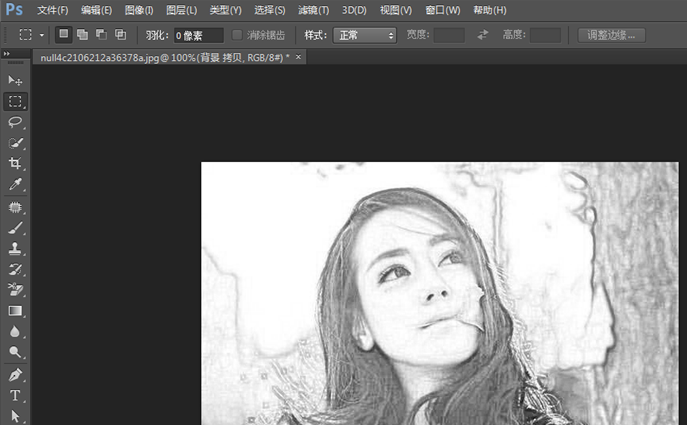Viewport: 687px width, 425px height.
Task: Click the 羽化 feather input field
Action: click(198, 35)
